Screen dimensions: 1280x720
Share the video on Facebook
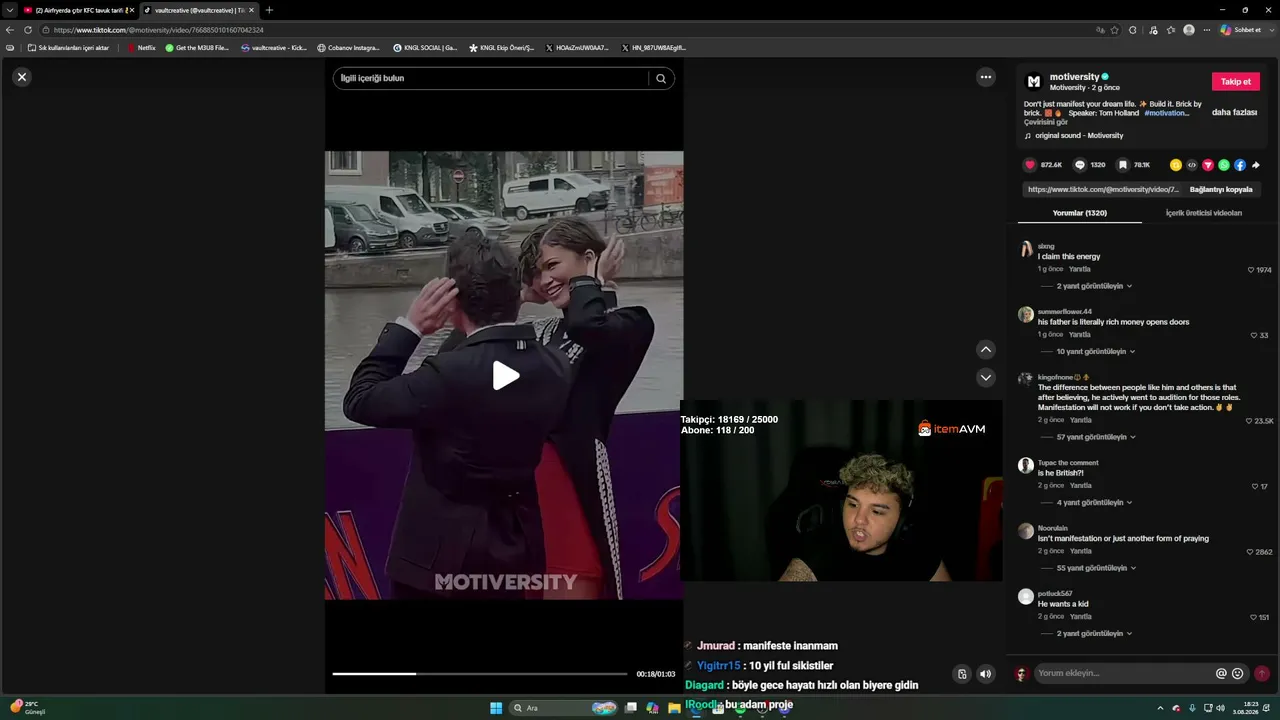coord(1240,165)
